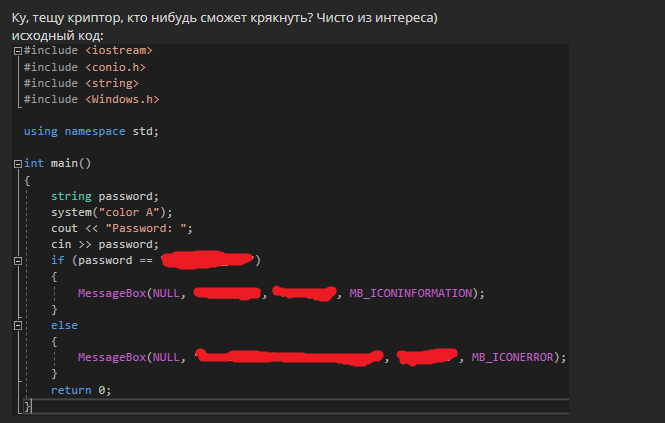Screen dimensions: 665x423
Task: Click the 'using namespace std;' line
Action: [91, 131]
